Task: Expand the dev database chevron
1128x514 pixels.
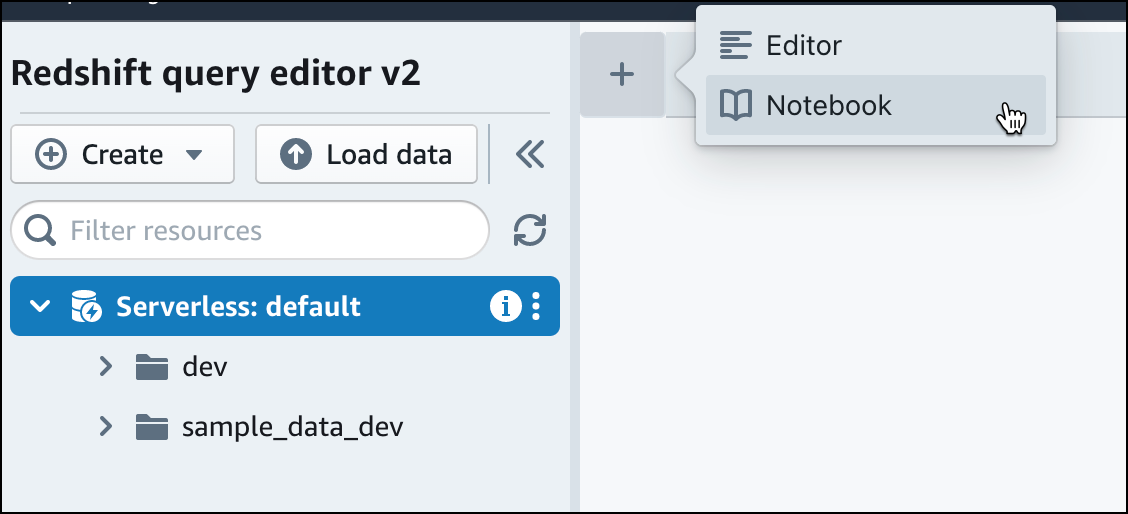Action: pyautogui.click(x=106, y=367)
